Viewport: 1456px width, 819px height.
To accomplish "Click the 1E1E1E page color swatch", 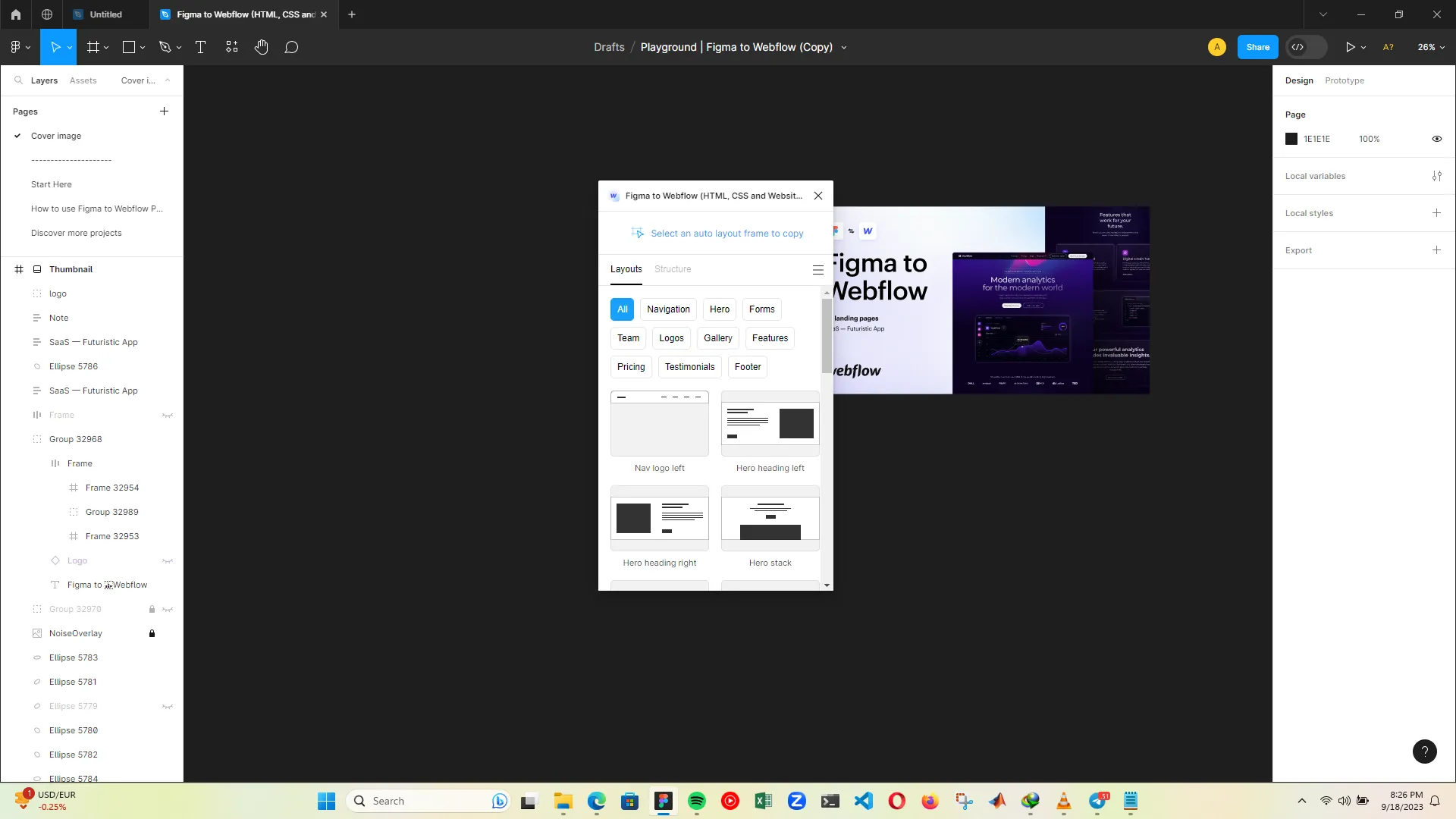I will [x=1291, y=139].
